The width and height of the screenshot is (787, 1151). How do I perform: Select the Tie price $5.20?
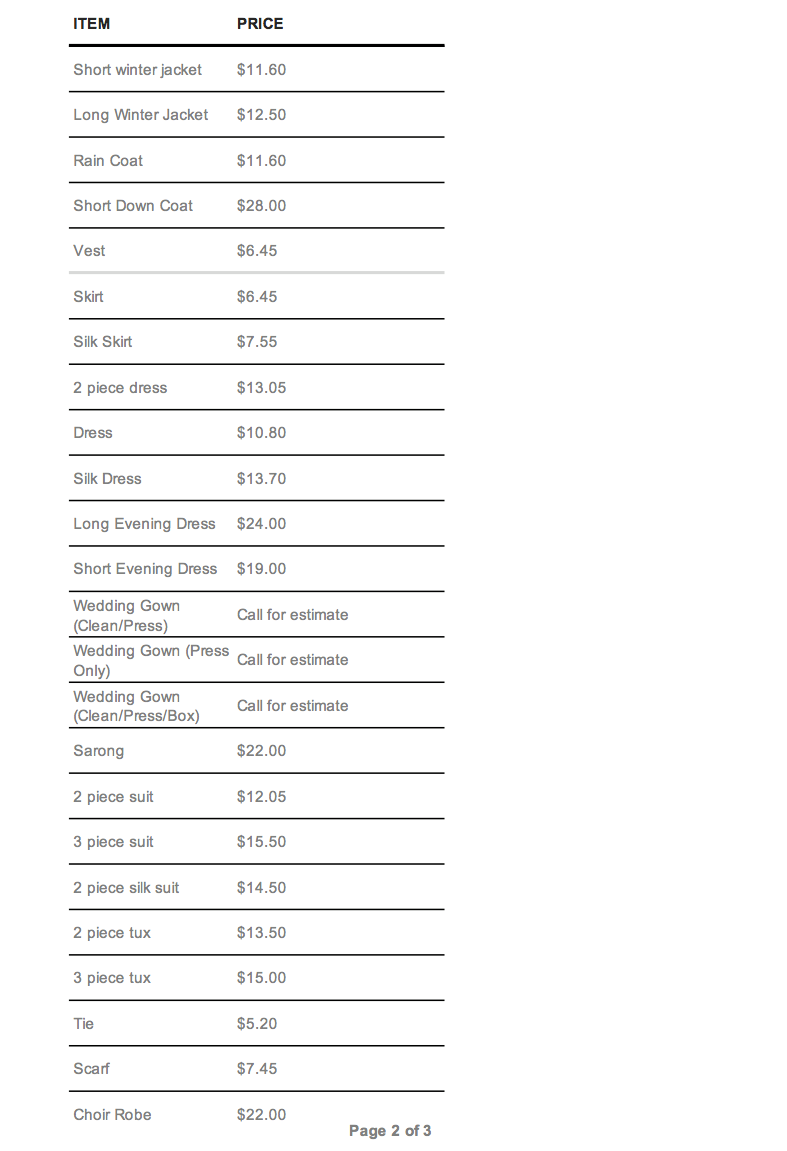click(x=257, y=1024)
